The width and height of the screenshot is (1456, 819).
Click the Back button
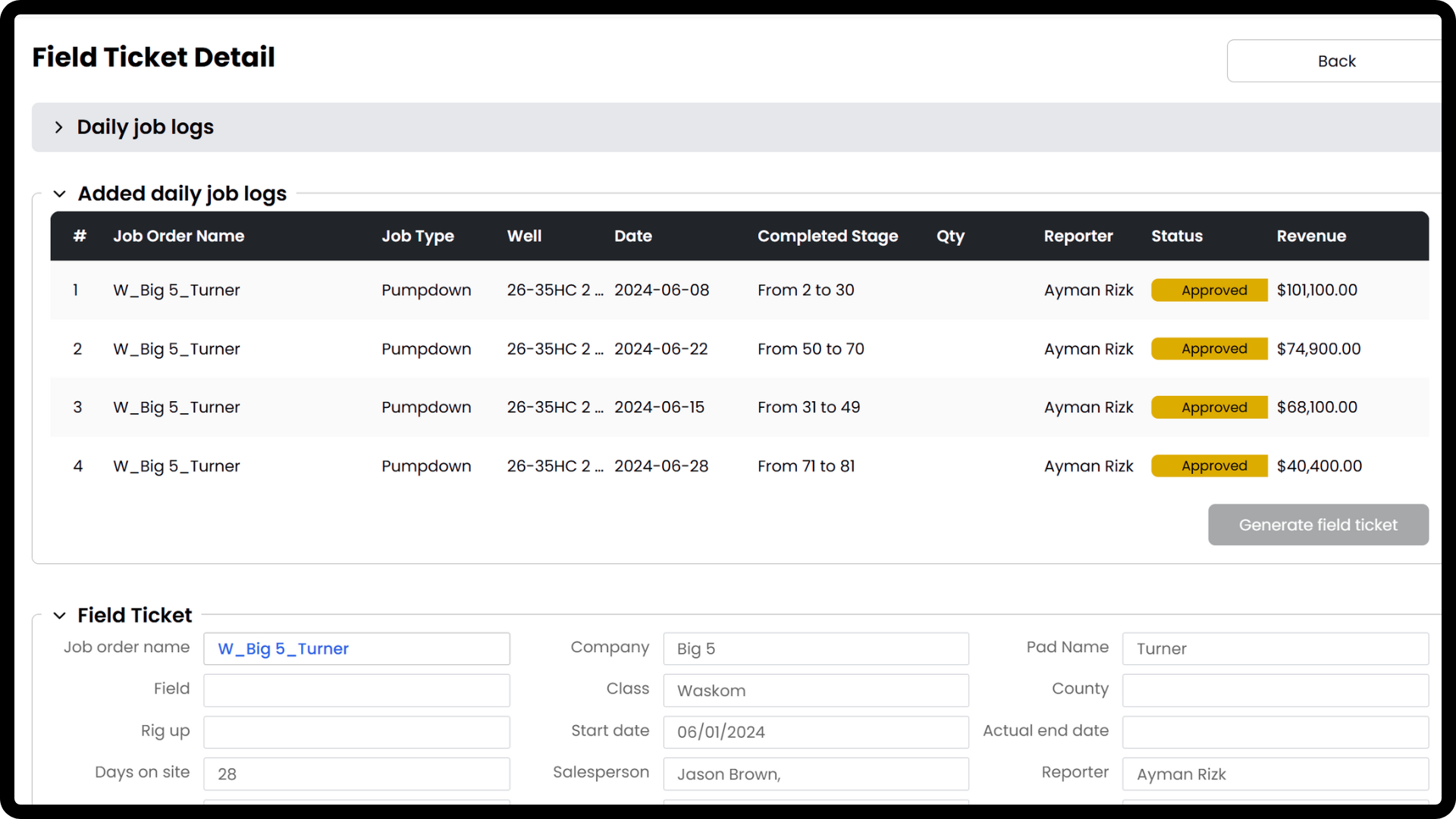pyautogui.click(x=1335, y=61)
